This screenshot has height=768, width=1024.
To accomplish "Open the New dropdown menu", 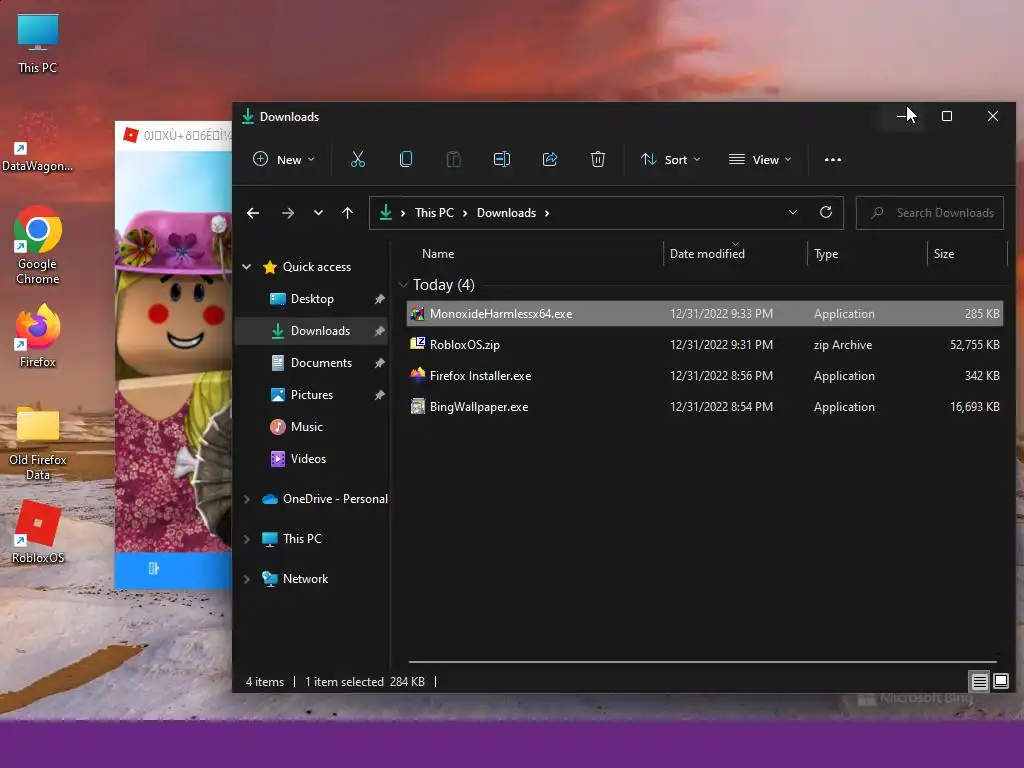I will 284,159.
